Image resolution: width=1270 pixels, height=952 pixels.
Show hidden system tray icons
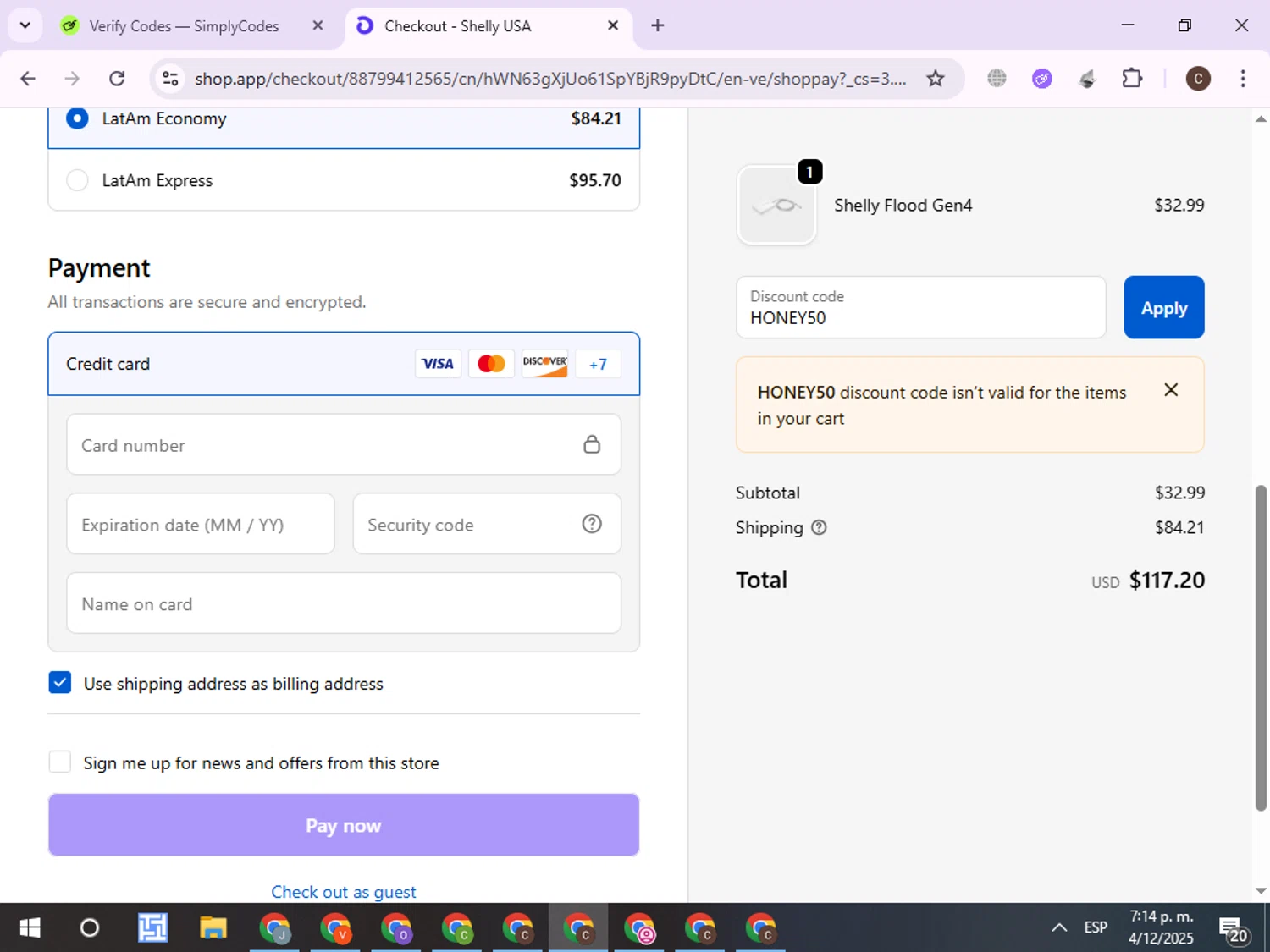(x=1059, y=928)
